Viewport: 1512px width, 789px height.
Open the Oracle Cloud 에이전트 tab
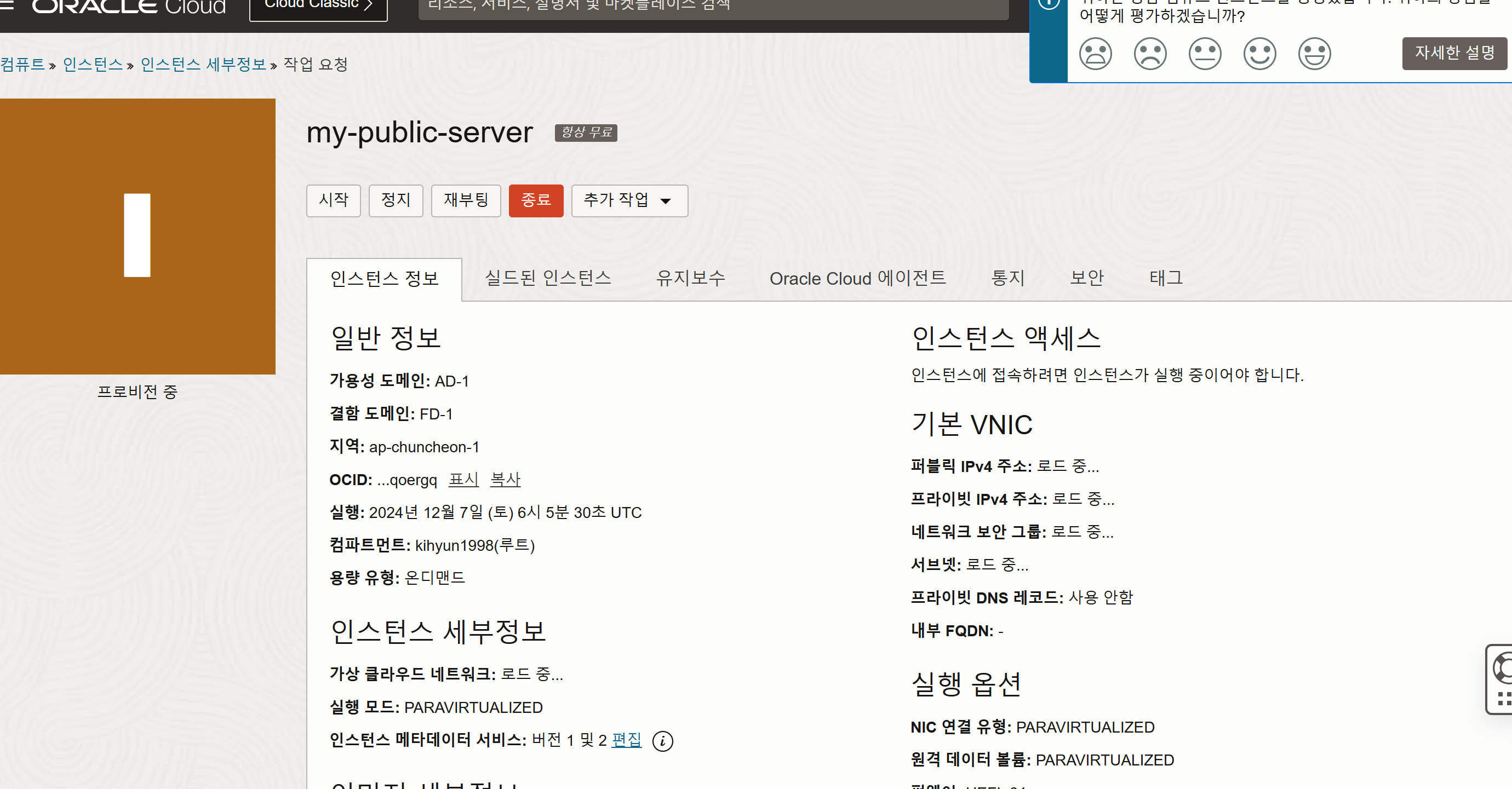click(857, 278)
